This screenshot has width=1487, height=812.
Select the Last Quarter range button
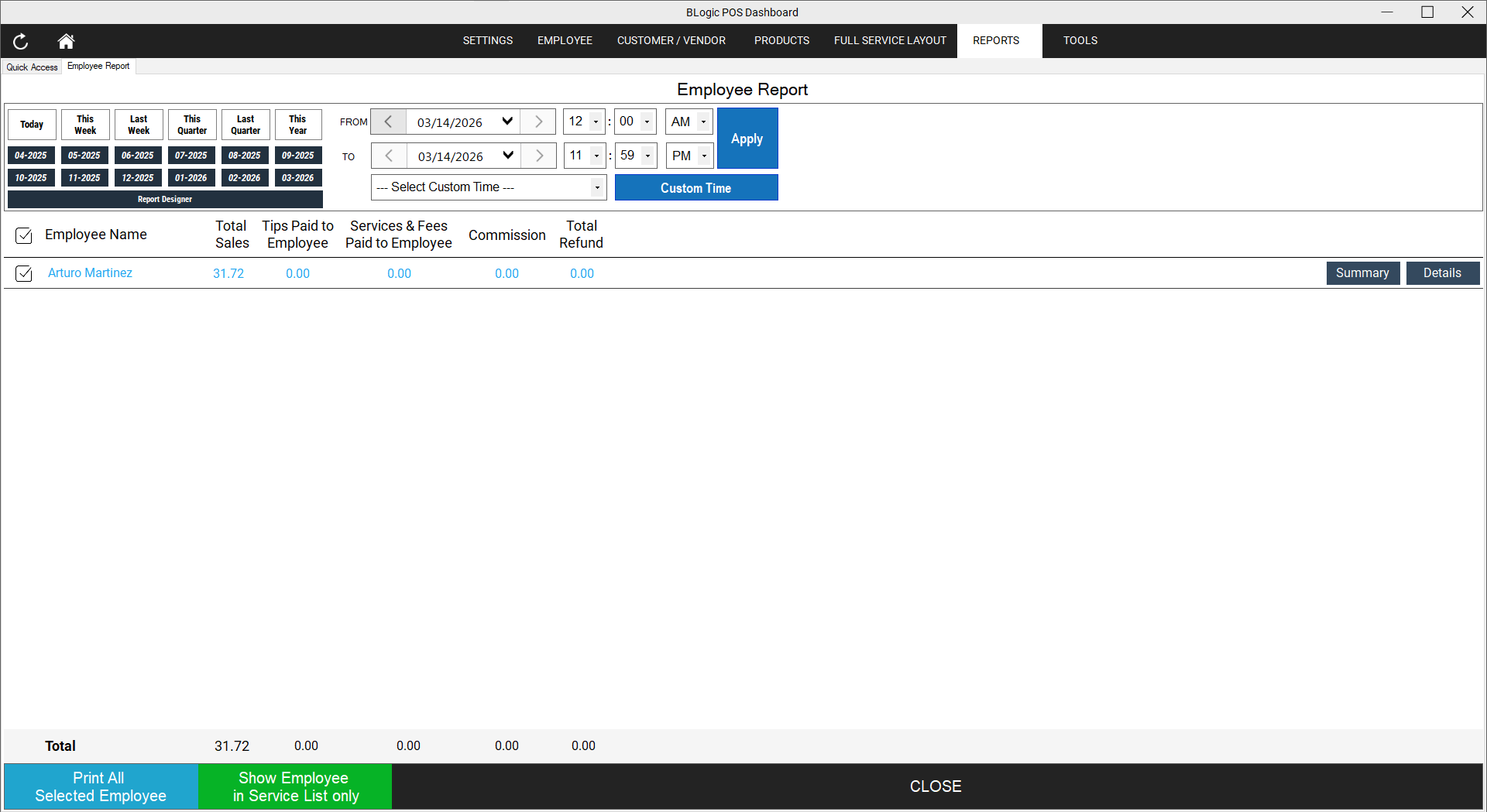246,125
